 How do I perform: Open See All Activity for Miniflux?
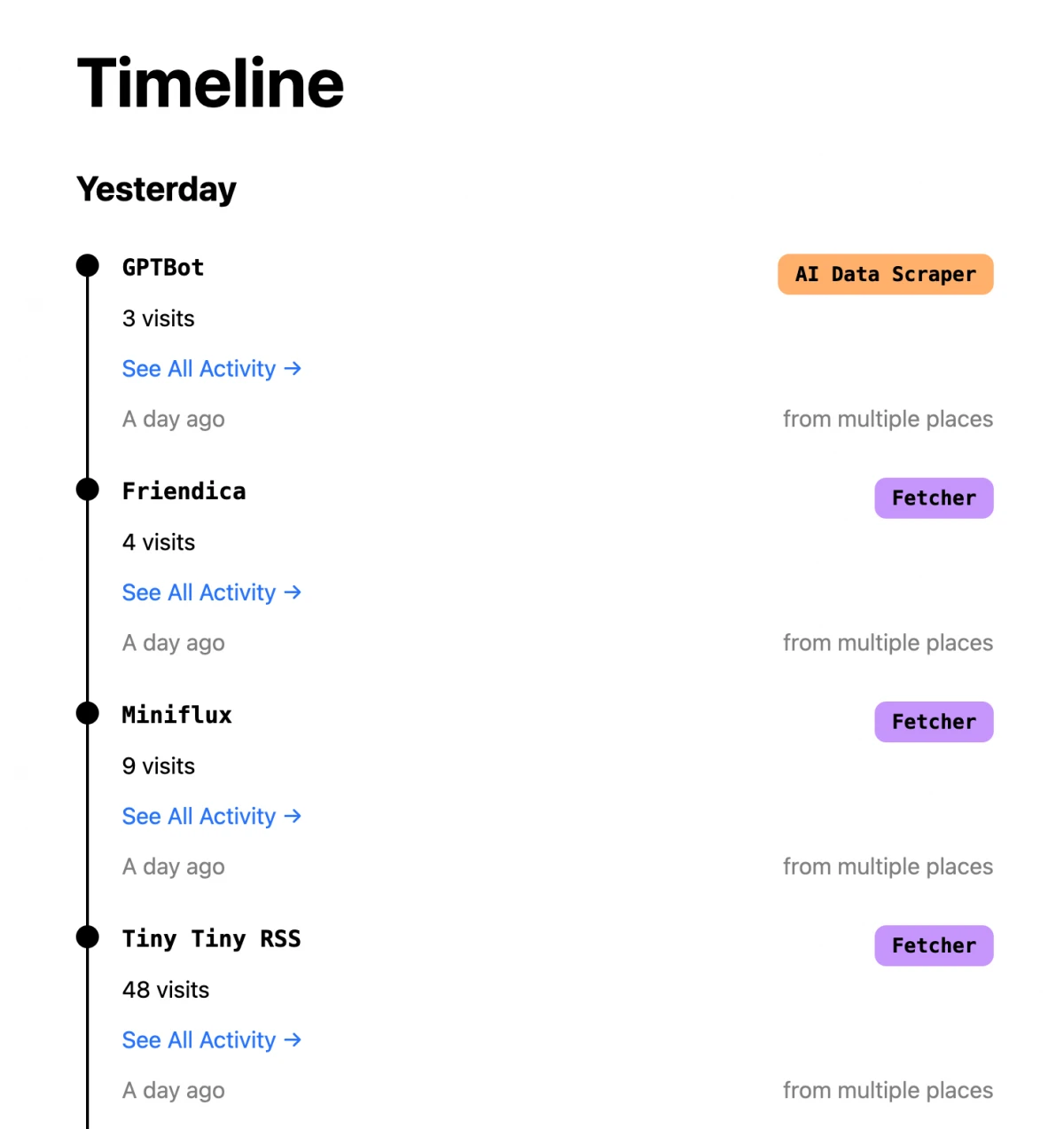(212, 816)
